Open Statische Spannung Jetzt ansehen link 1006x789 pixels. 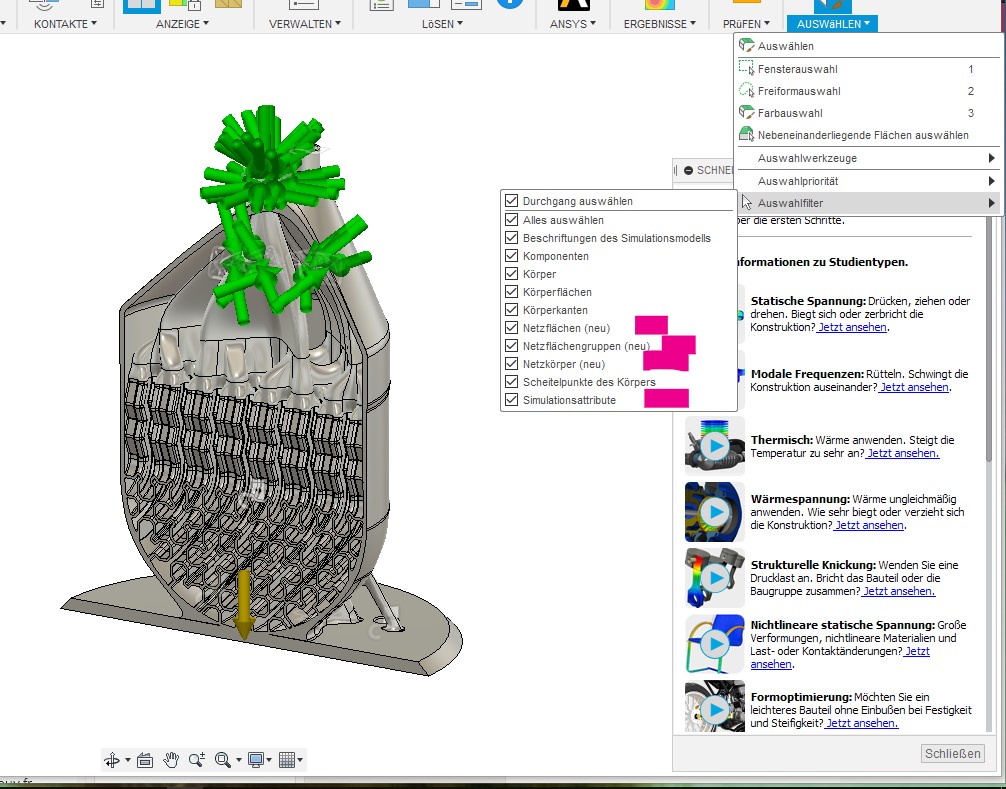(852, 327)
